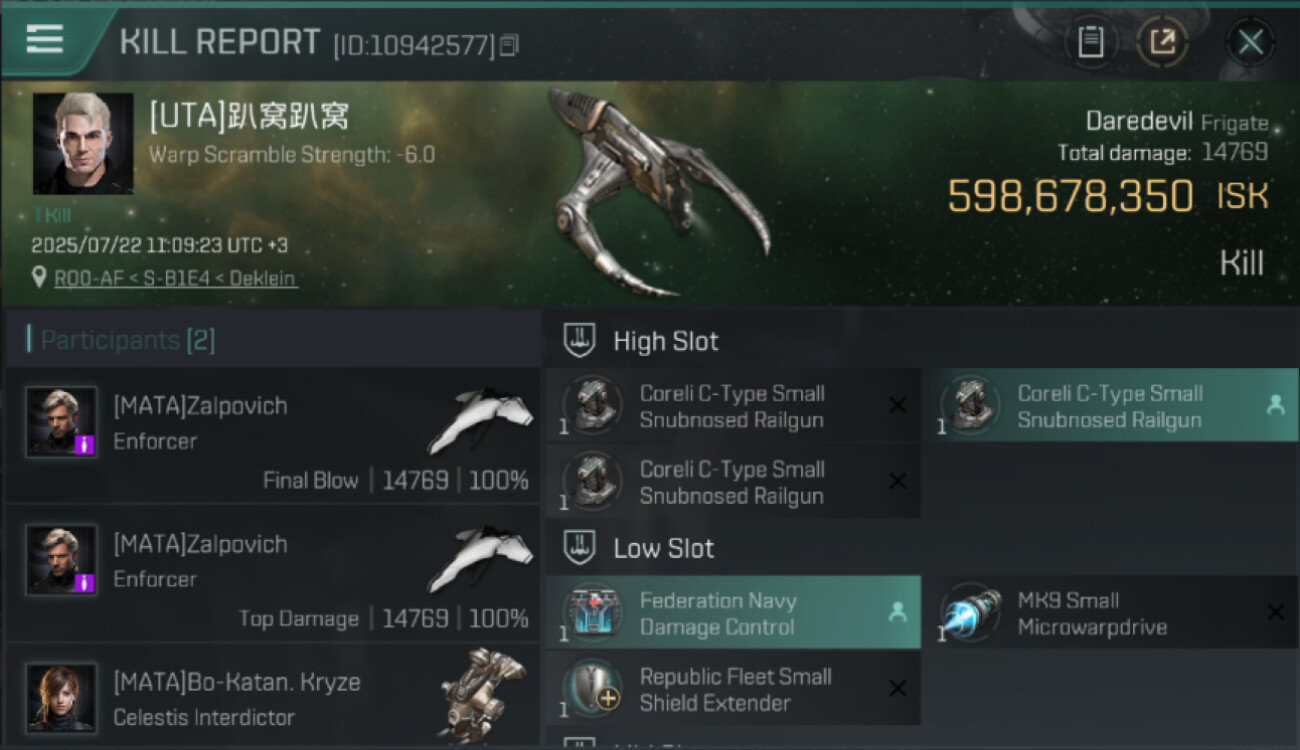Open victim pilot portrait
The height and width of the screenshot is (750, 1300).
[x=83, y=144]
